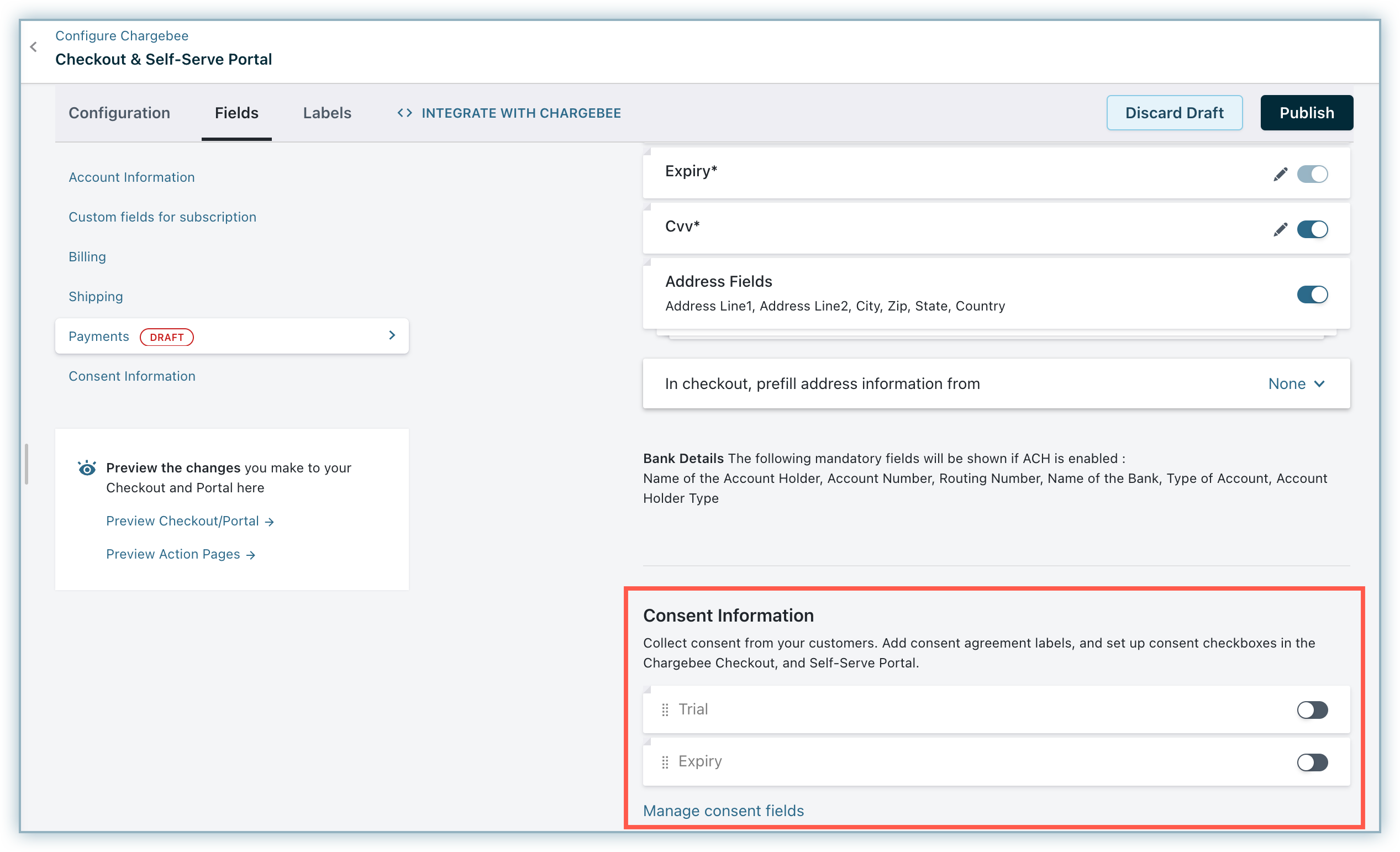Open the prefill address None dropdown

[x=1296, y=384]
